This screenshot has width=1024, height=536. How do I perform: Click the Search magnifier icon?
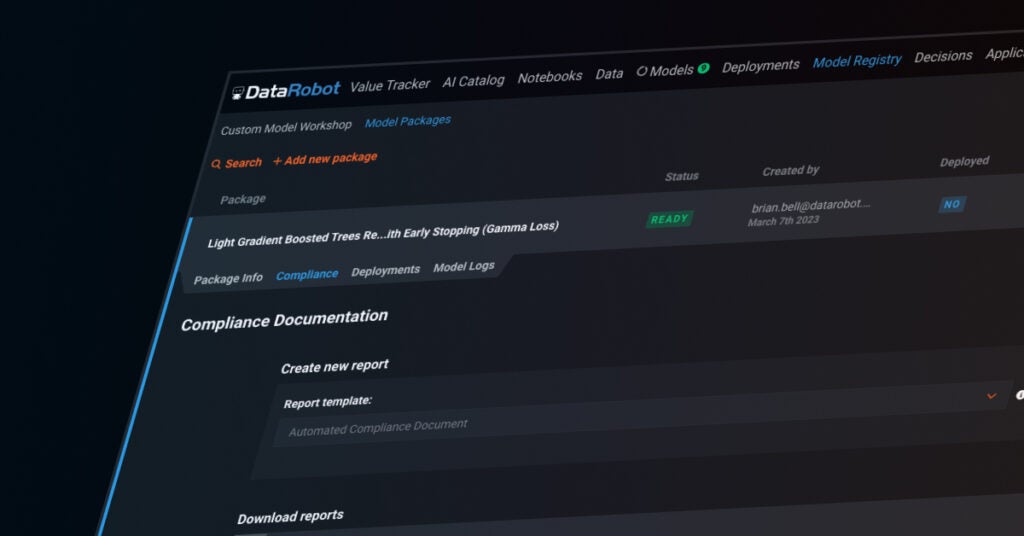pyautogui.click(x=216, y=164)
